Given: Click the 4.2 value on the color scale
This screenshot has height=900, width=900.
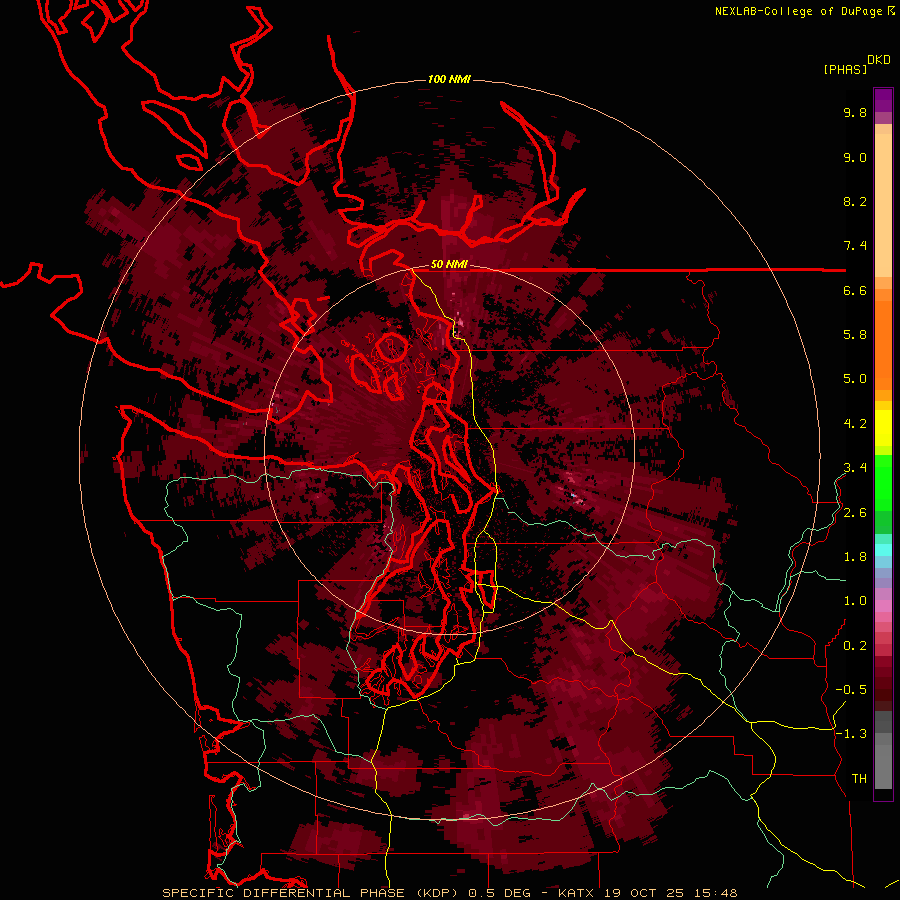Looking at the screenshot, I should (855, 424).
